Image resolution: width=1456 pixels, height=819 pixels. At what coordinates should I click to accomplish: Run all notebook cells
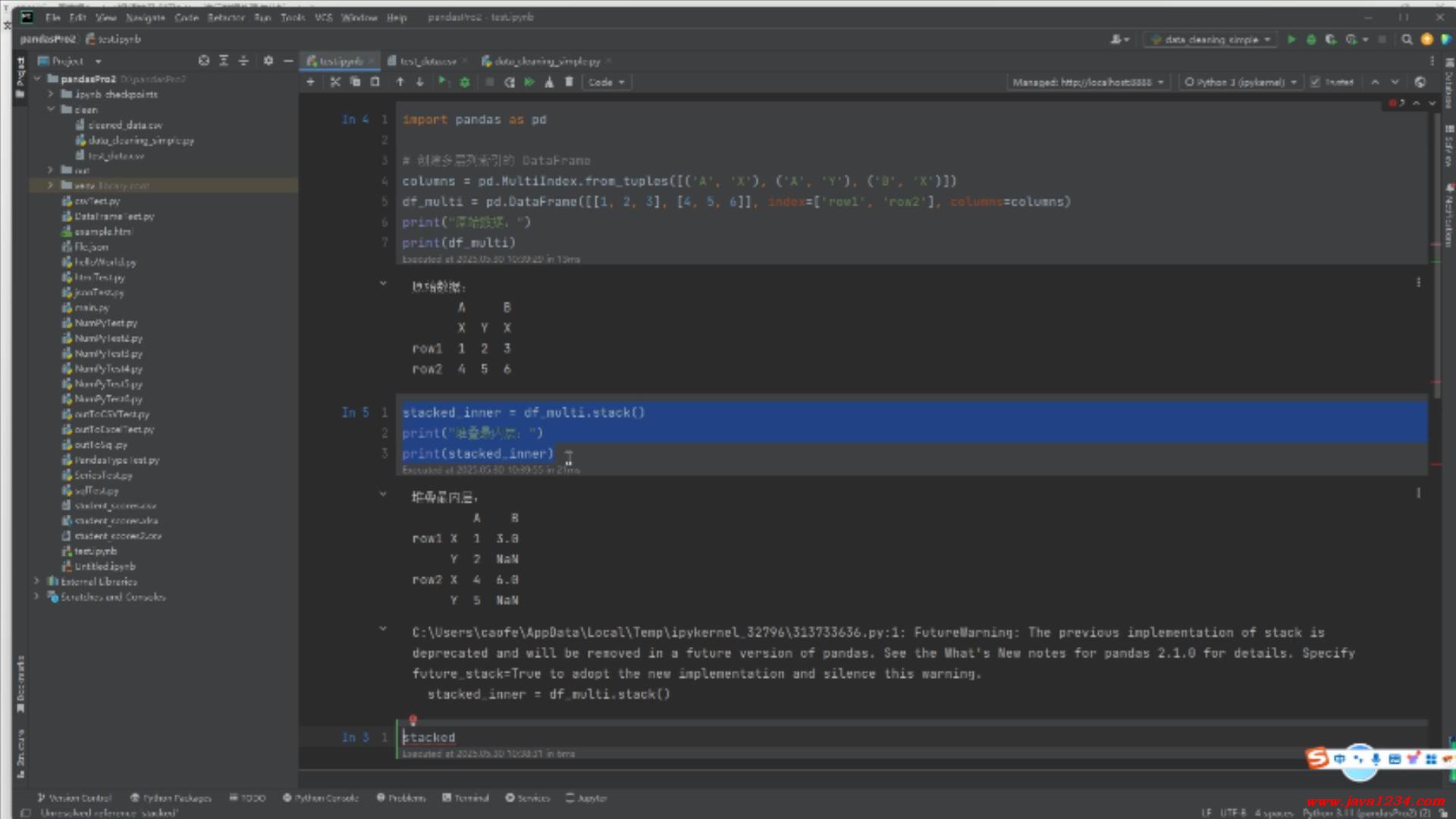click(x=529, y=82)
